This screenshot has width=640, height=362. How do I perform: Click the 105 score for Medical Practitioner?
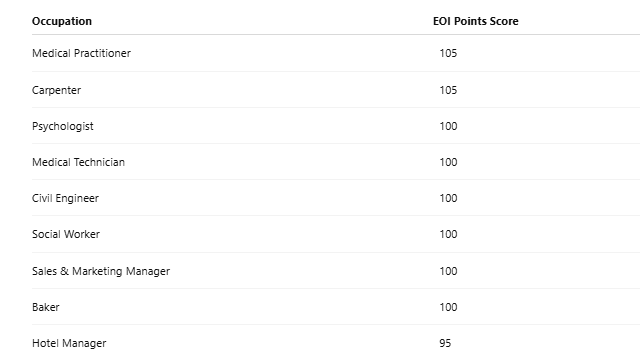(x=448, y=53)
